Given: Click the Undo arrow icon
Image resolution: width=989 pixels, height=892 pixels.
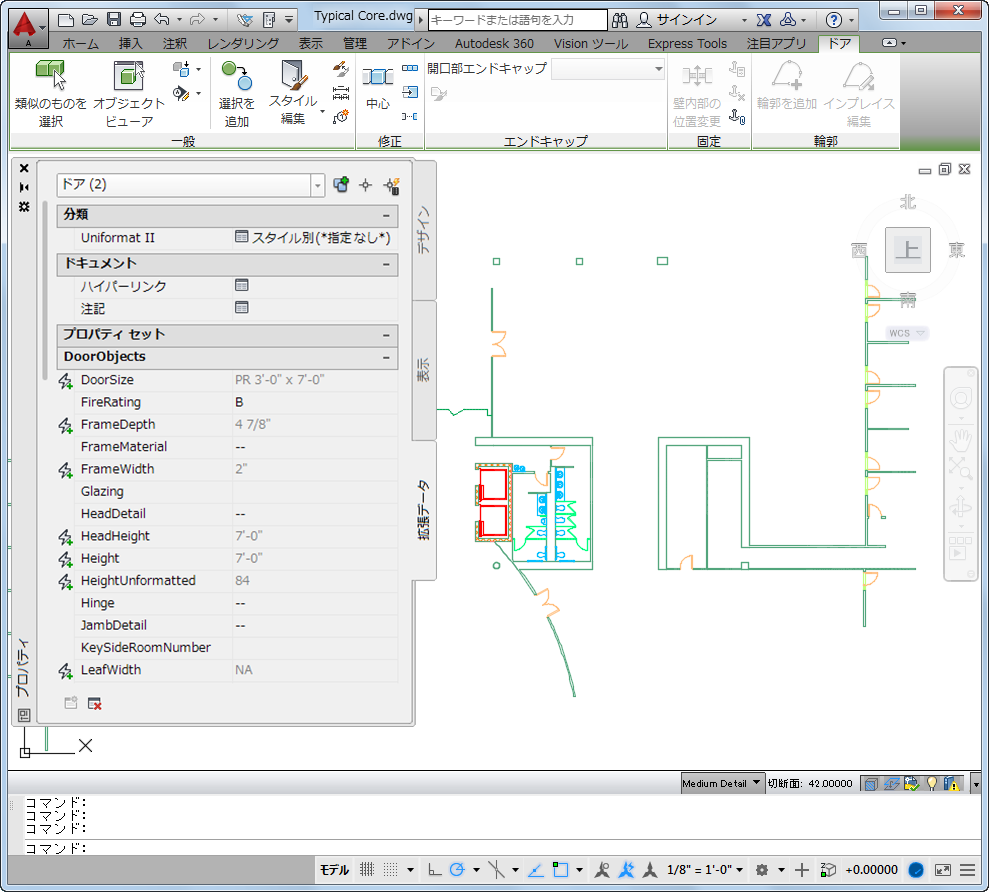Looking at the screenshot, I should tap(162, 20).
